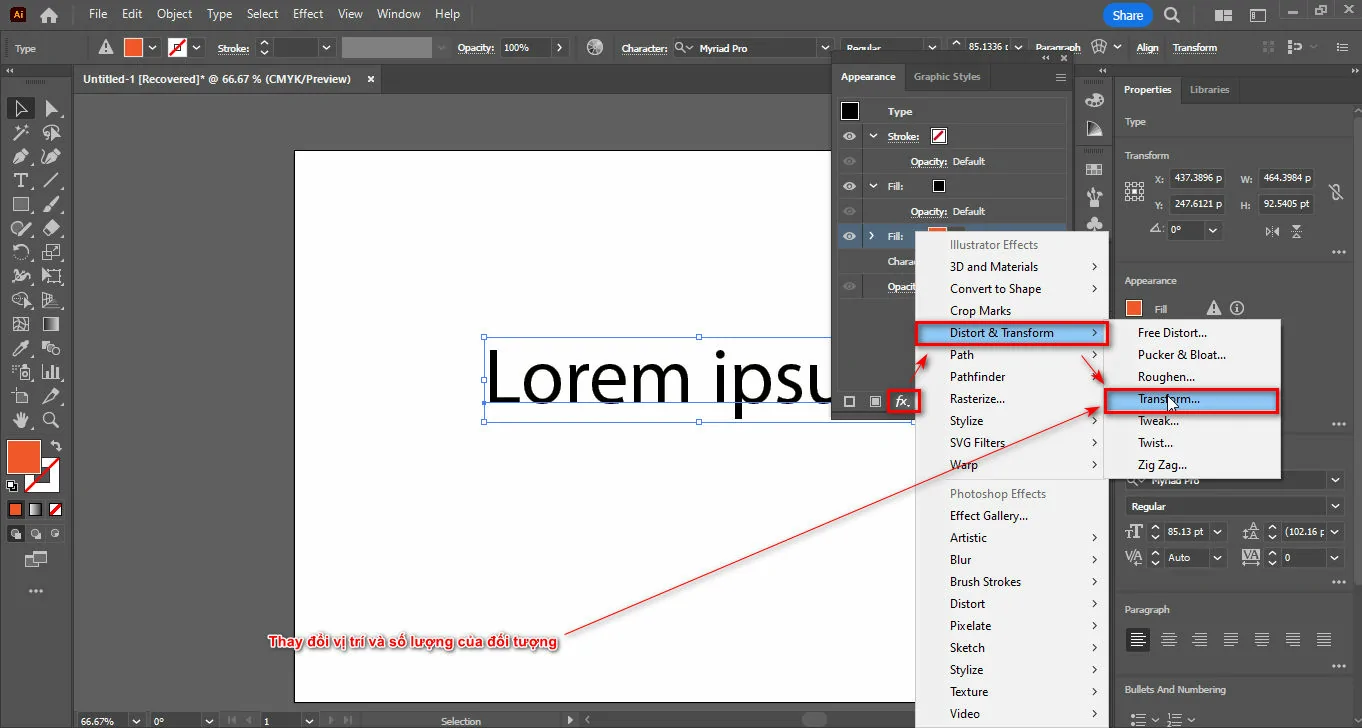This screenshot has width=1362, height=728.
Task: Click the orange Fill swatch in Properties
Action: pos(1134,309)
